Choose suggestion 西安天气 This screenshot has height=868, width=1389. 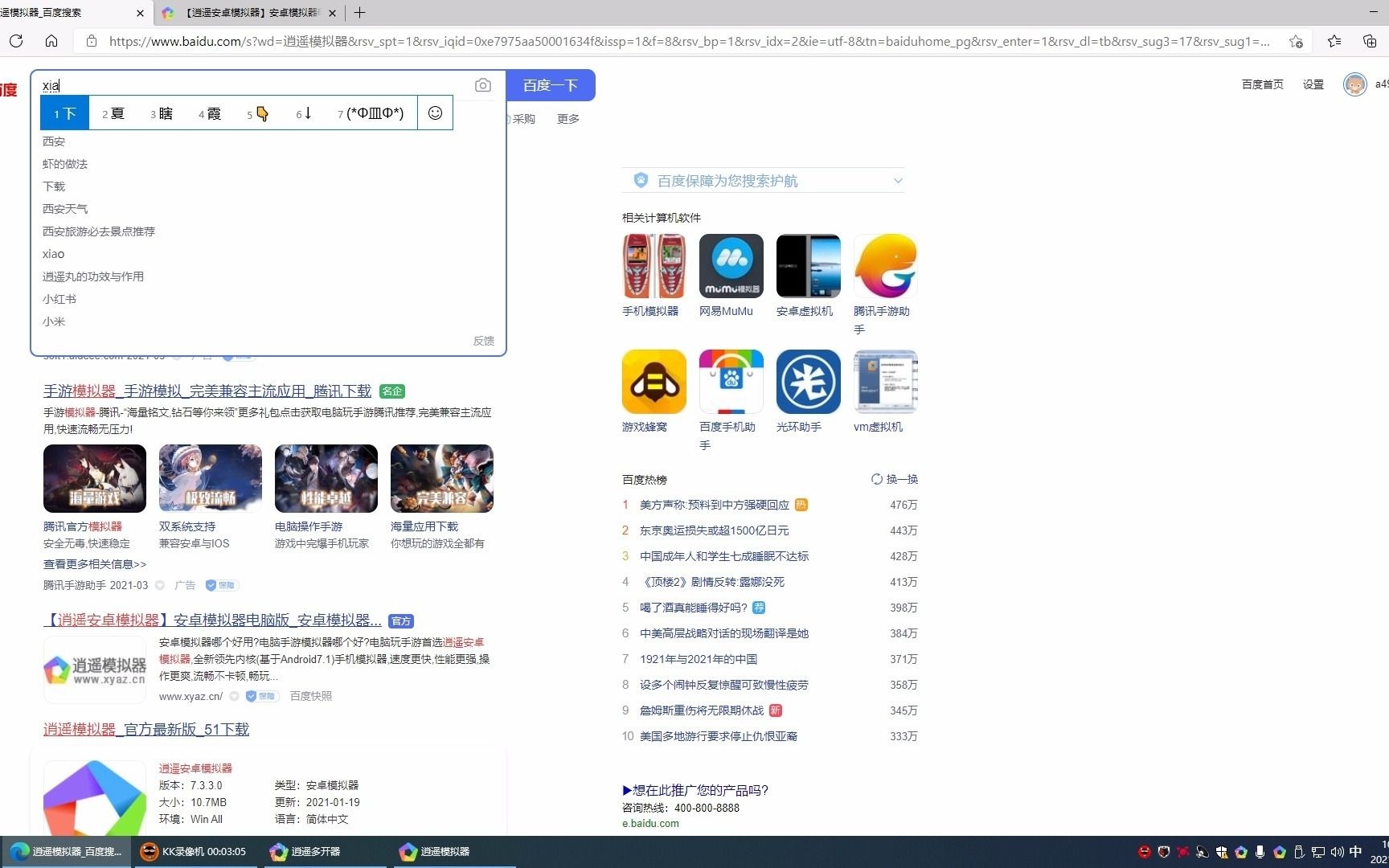point(65,209)
